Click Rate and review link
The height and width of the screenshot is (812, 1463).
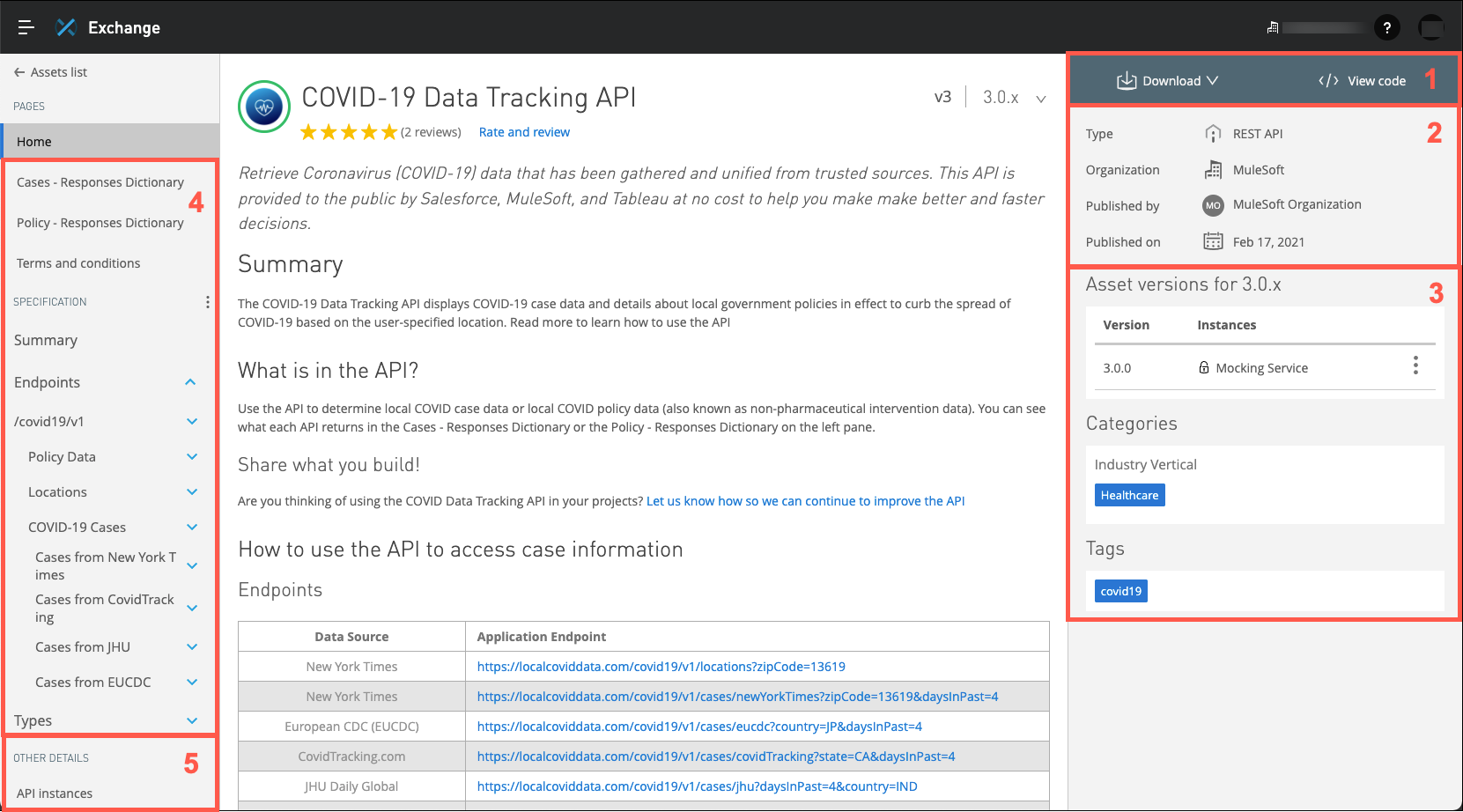[x=524, y=132]
